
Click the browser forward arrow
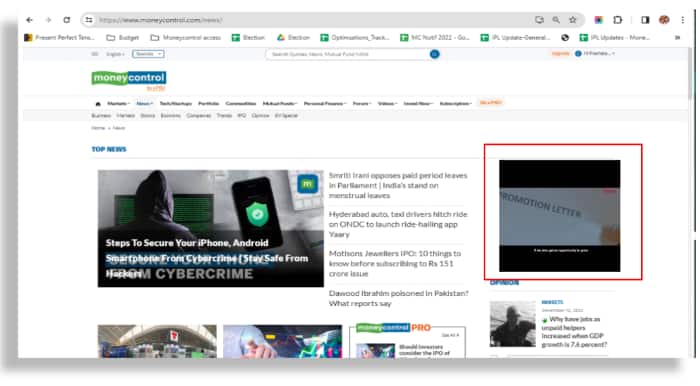pyautogui.click(x=48, y=20)
